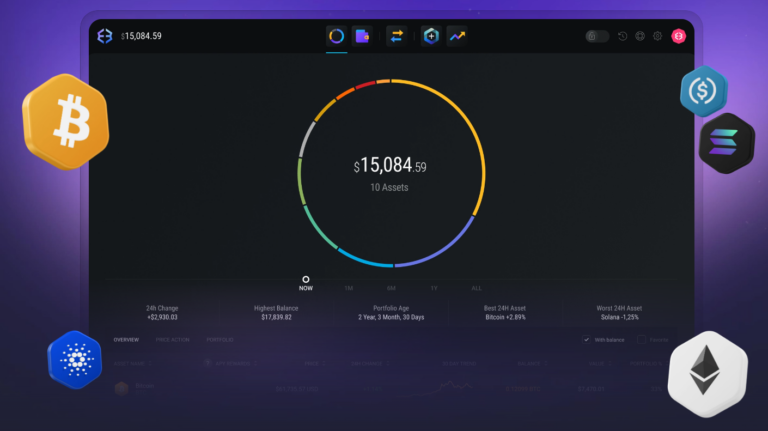Sort by BALANCE column header
This screenshot has width=768, height=431.
[x=532, y=363]
